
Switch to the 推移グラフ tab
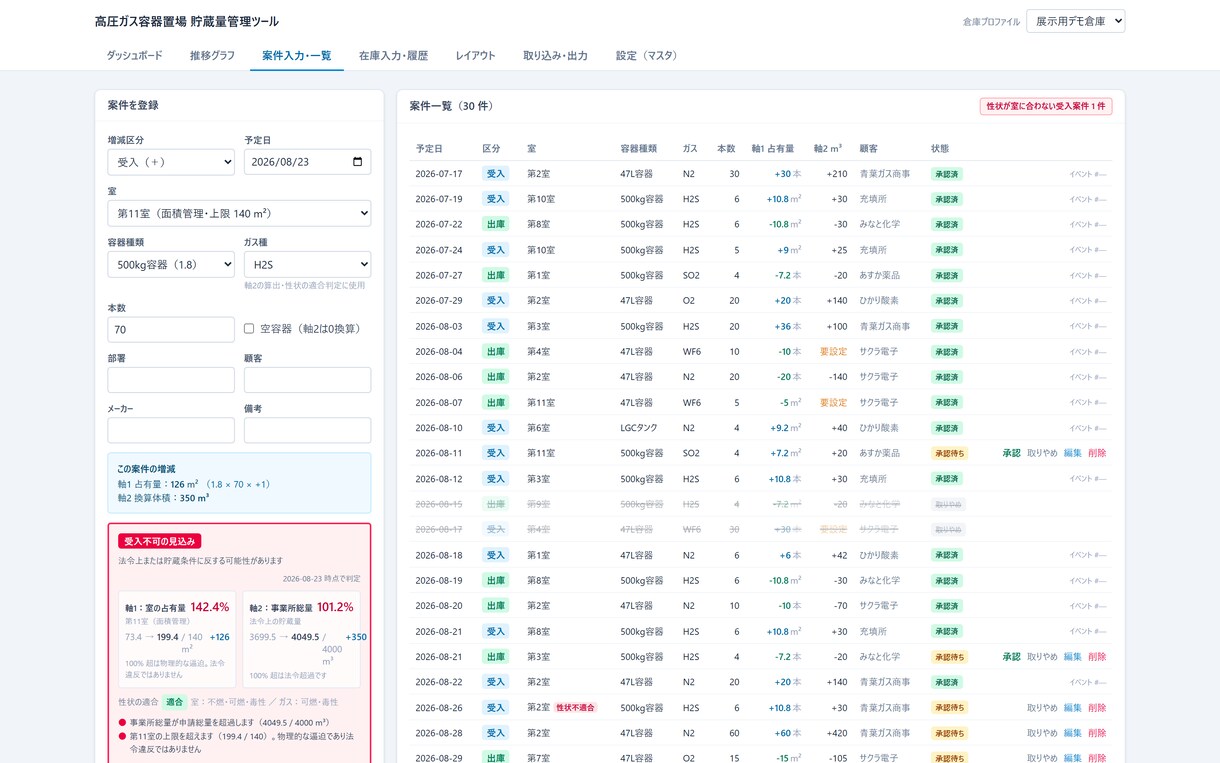coord(212,56)
